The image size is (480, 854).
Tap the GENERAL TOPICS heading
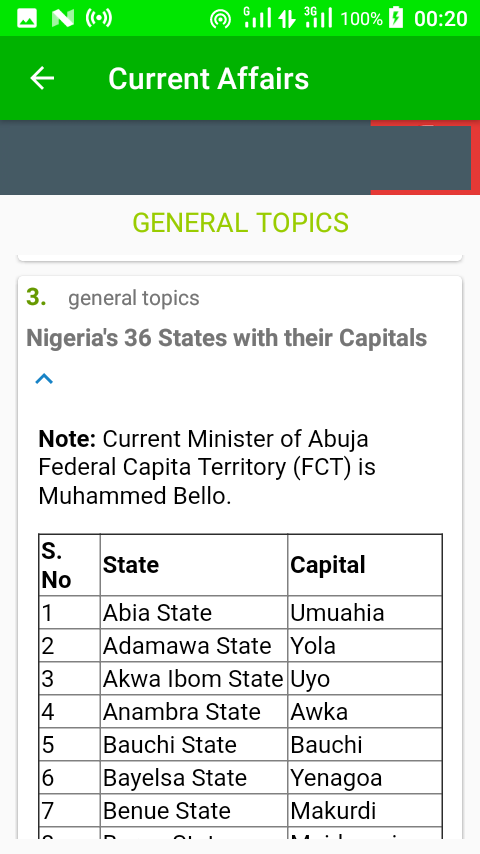pos(240,223)
